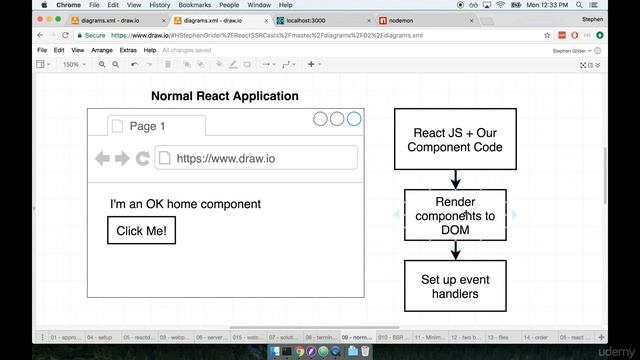The height and width of the screenshot is (360, 640).
Task: Click the globe language icon beside the account name
Action: [x=598, y=51]
